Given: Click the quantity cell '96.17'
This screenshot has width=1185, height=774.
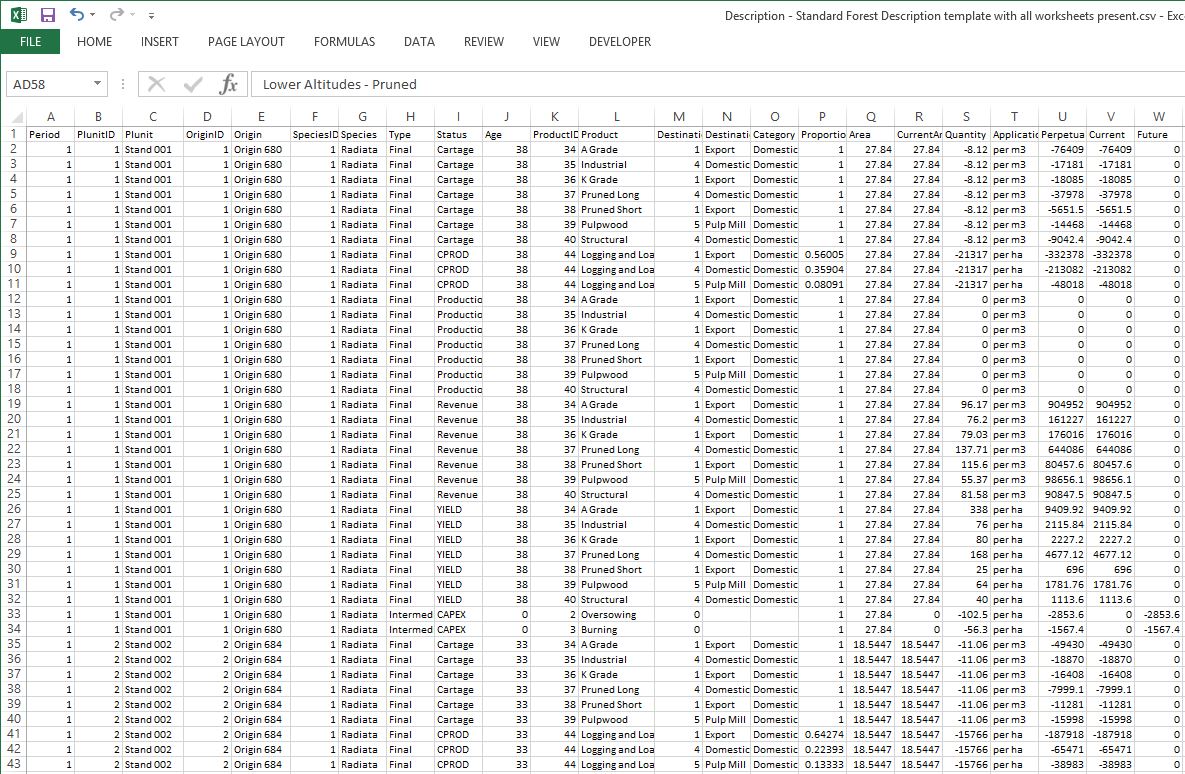Looking at the screenshot, I should (966, 404).
